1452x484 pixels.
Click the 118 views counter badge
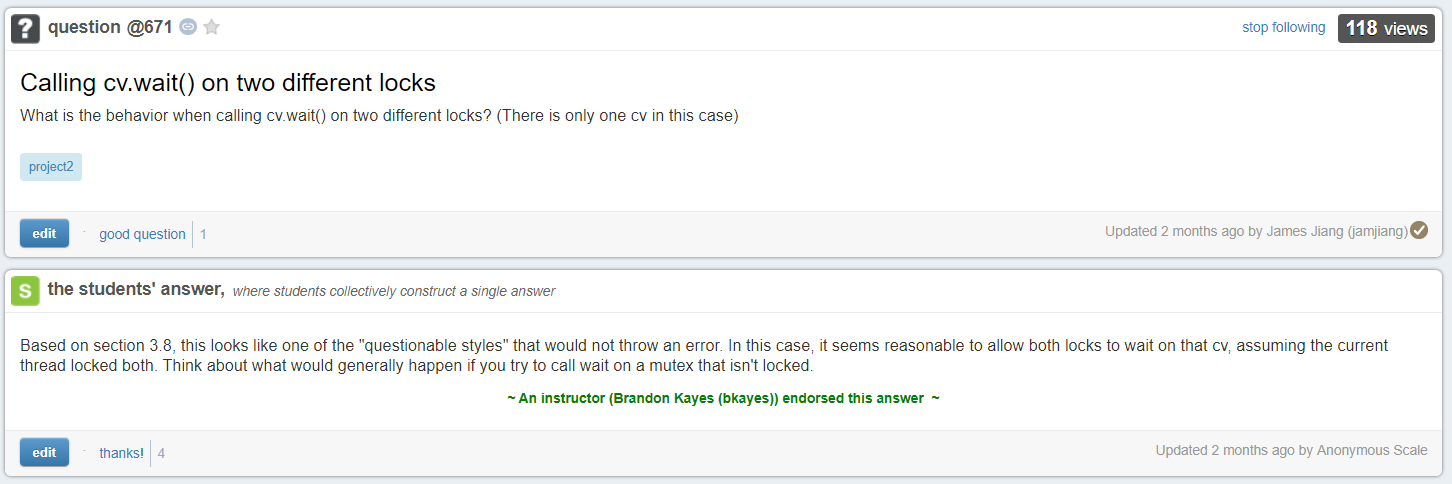[x=1386, y=28]
